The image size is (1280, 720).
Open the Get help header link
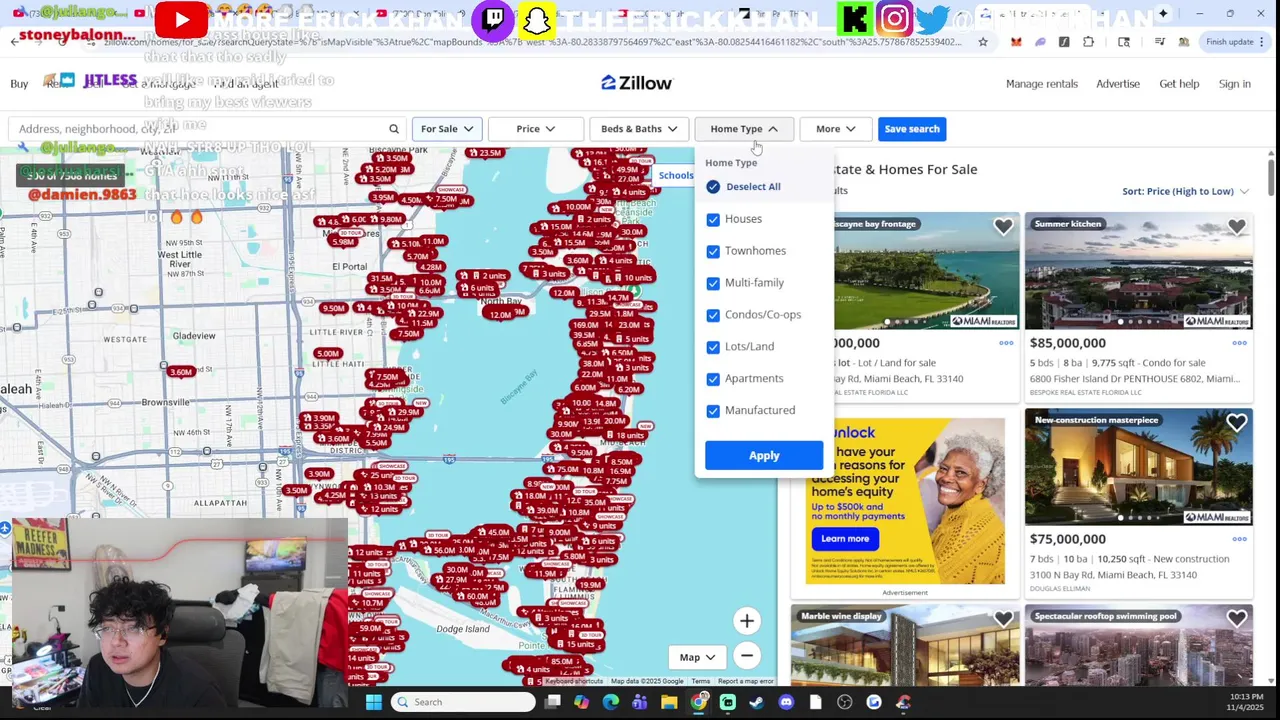[1179, 84]
